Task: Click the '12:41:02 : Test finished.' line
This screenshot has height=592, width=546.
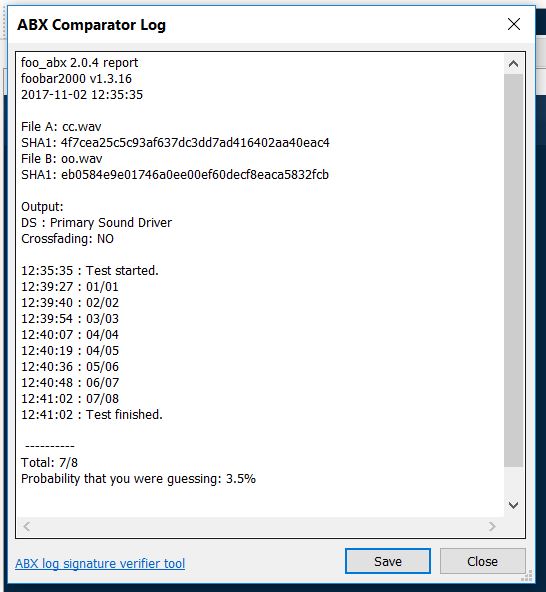Action: point(92,415)
